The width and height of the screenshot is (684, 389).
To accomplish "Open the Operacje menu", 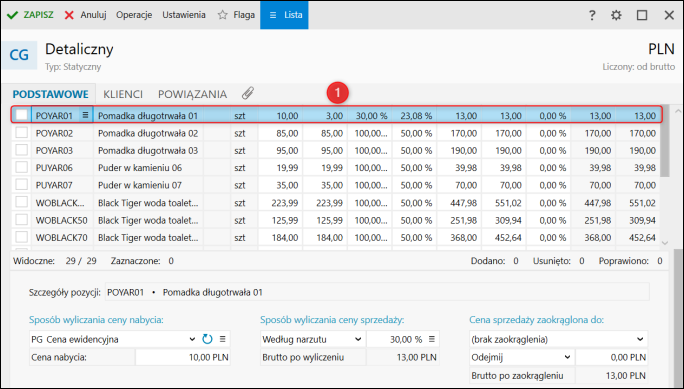I will click(x=134, y=15).
